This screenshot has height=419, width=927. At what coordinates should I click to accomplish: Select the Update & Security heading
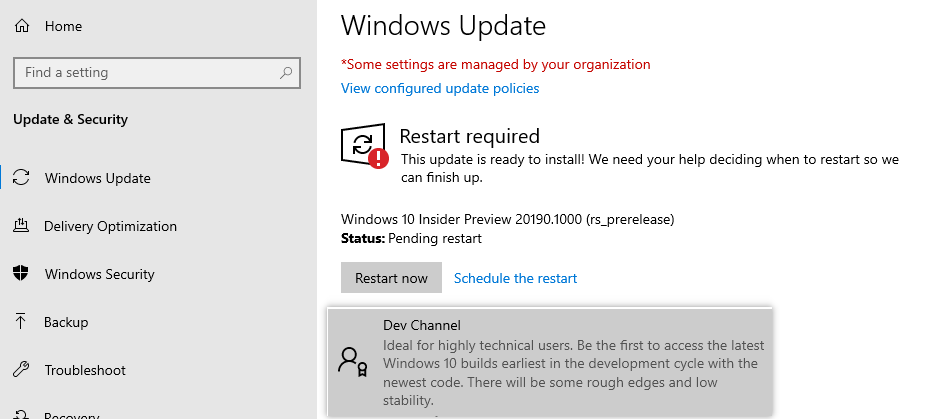point(70,119)
